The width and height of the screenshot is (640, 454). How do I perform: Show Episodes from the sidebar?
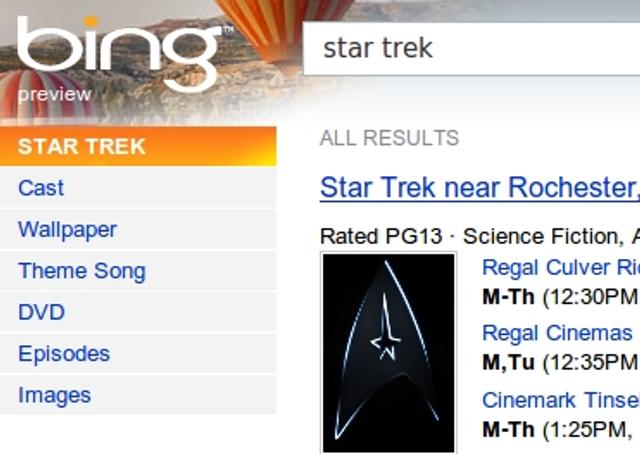coord(64,354)
